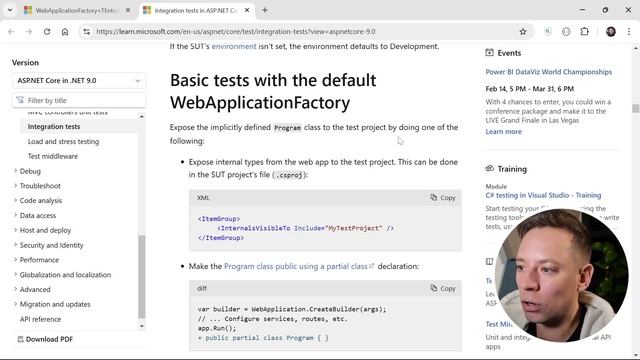
Task: Follow the environment link
Action: coord(234,46)
